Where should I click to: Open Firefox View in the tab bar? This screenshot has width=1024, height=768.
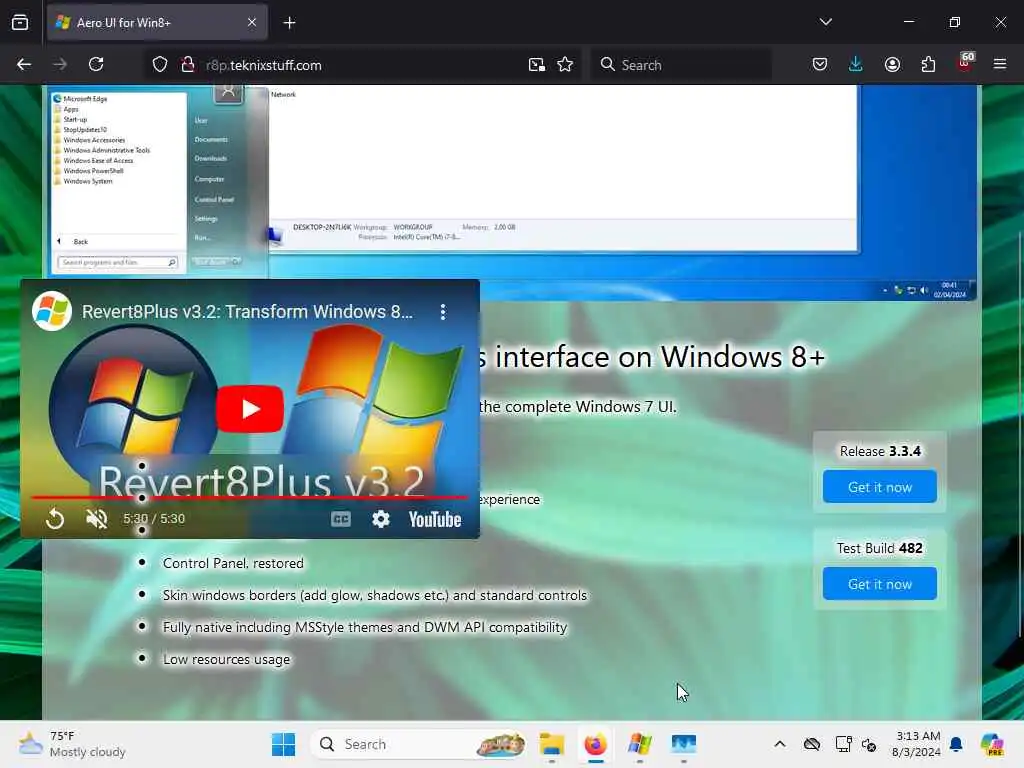(20, 22)
